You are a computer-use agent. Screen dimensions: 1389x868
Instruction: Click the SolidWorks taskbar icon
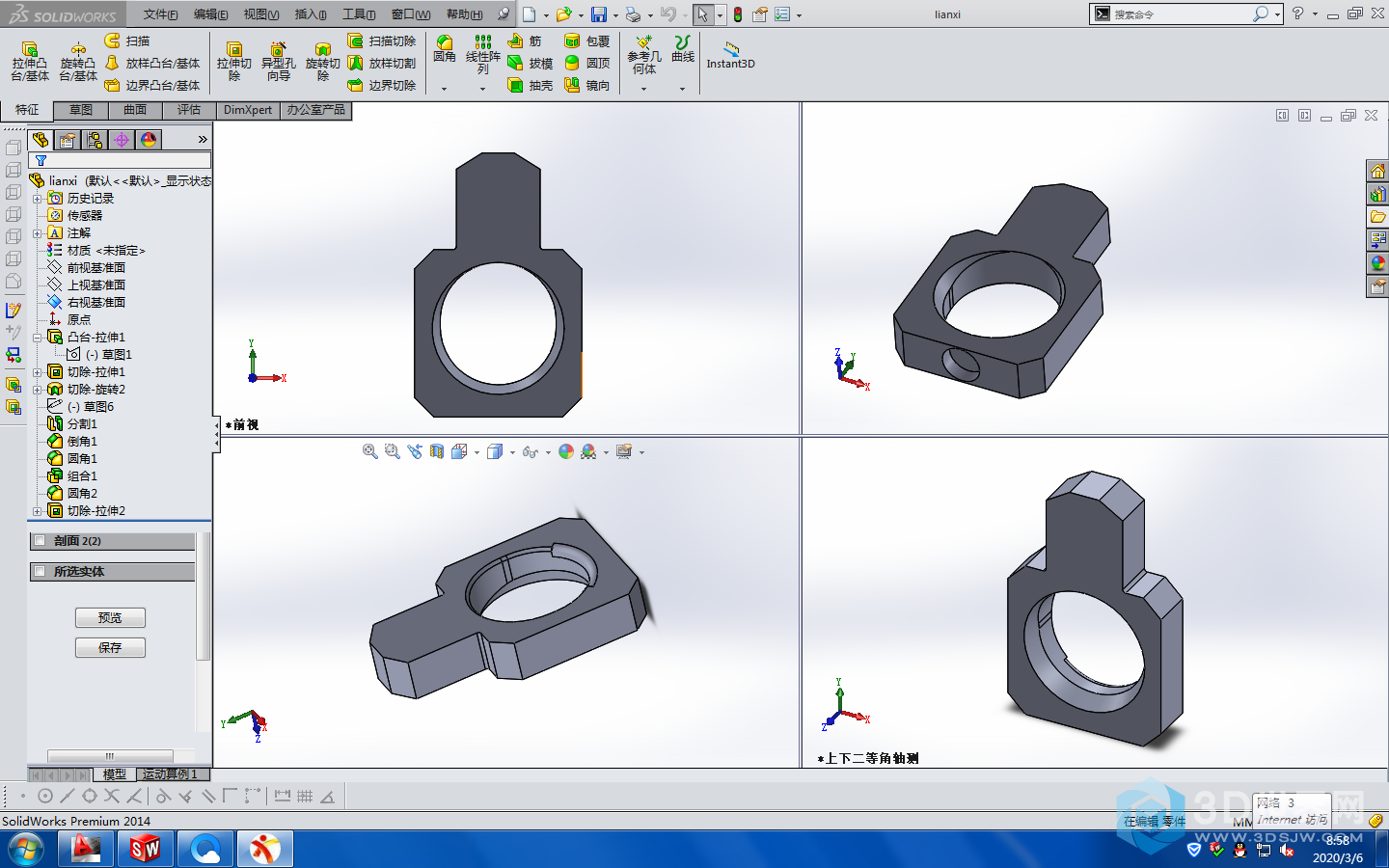pyautogui.click(x=146, y=850)
